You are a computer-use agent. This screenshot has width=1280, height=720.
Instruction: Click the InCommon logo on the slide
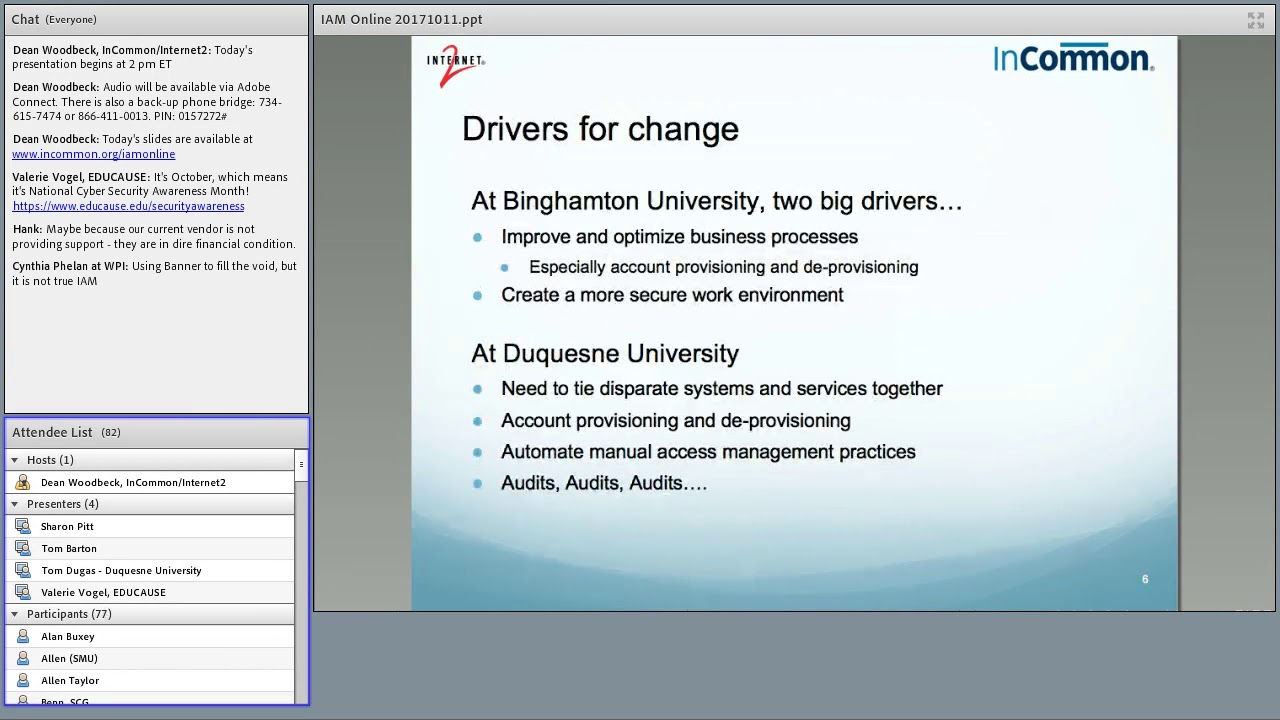[1073, 58]
